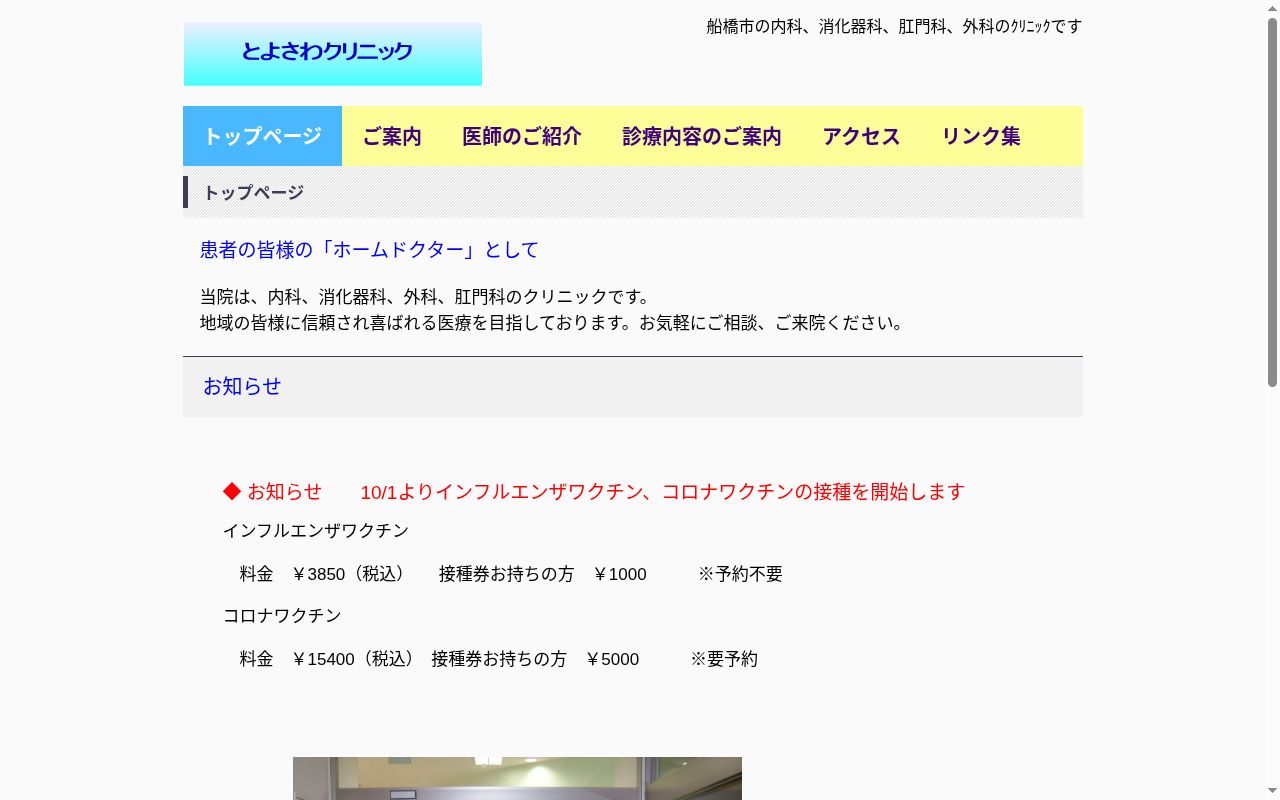Click the ￥15400（税込） price text
The height and width of the screenshot is (800, 1280).
pyautogui.click(x=352, y=659)
